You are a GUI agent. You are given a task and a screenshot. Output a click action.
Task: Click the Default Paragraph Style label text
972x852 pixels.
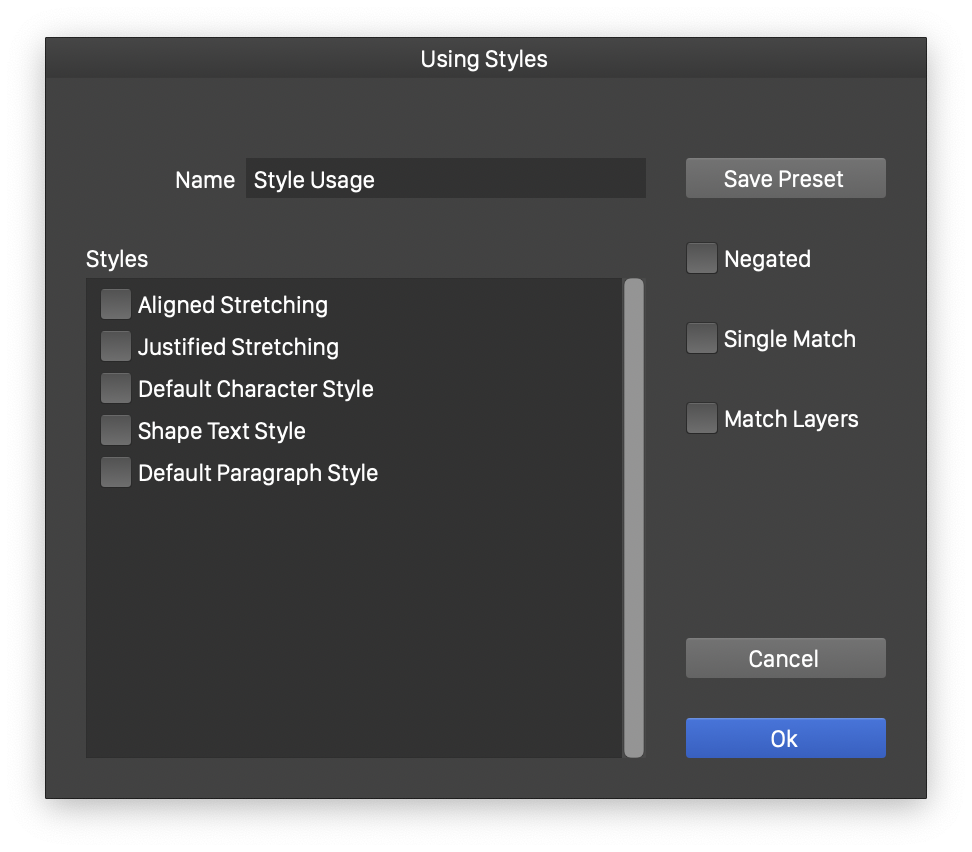[x=258, y=473]
